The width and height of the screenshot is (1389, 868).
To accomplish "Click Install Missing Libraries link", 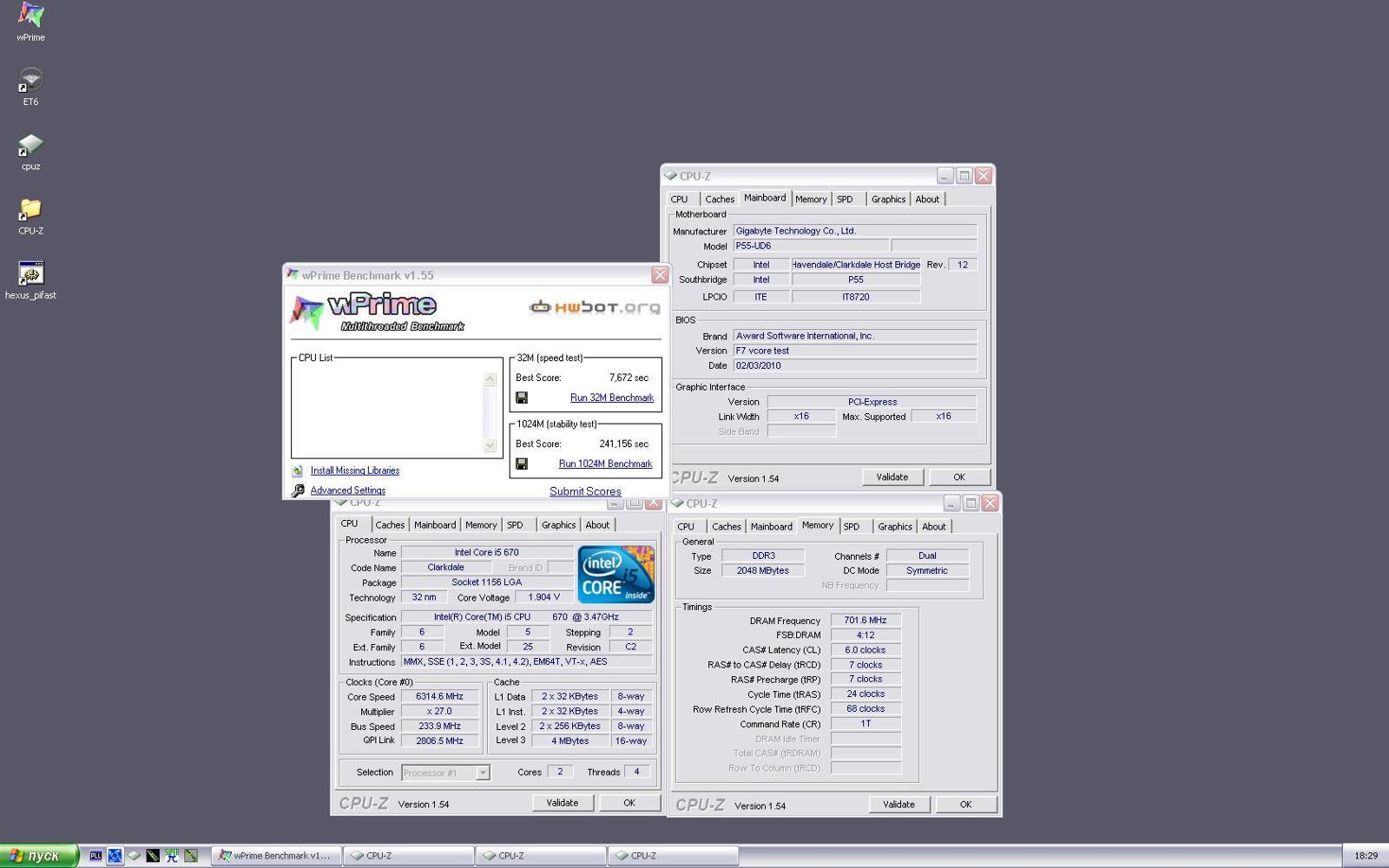I will [x=355, y=470].
